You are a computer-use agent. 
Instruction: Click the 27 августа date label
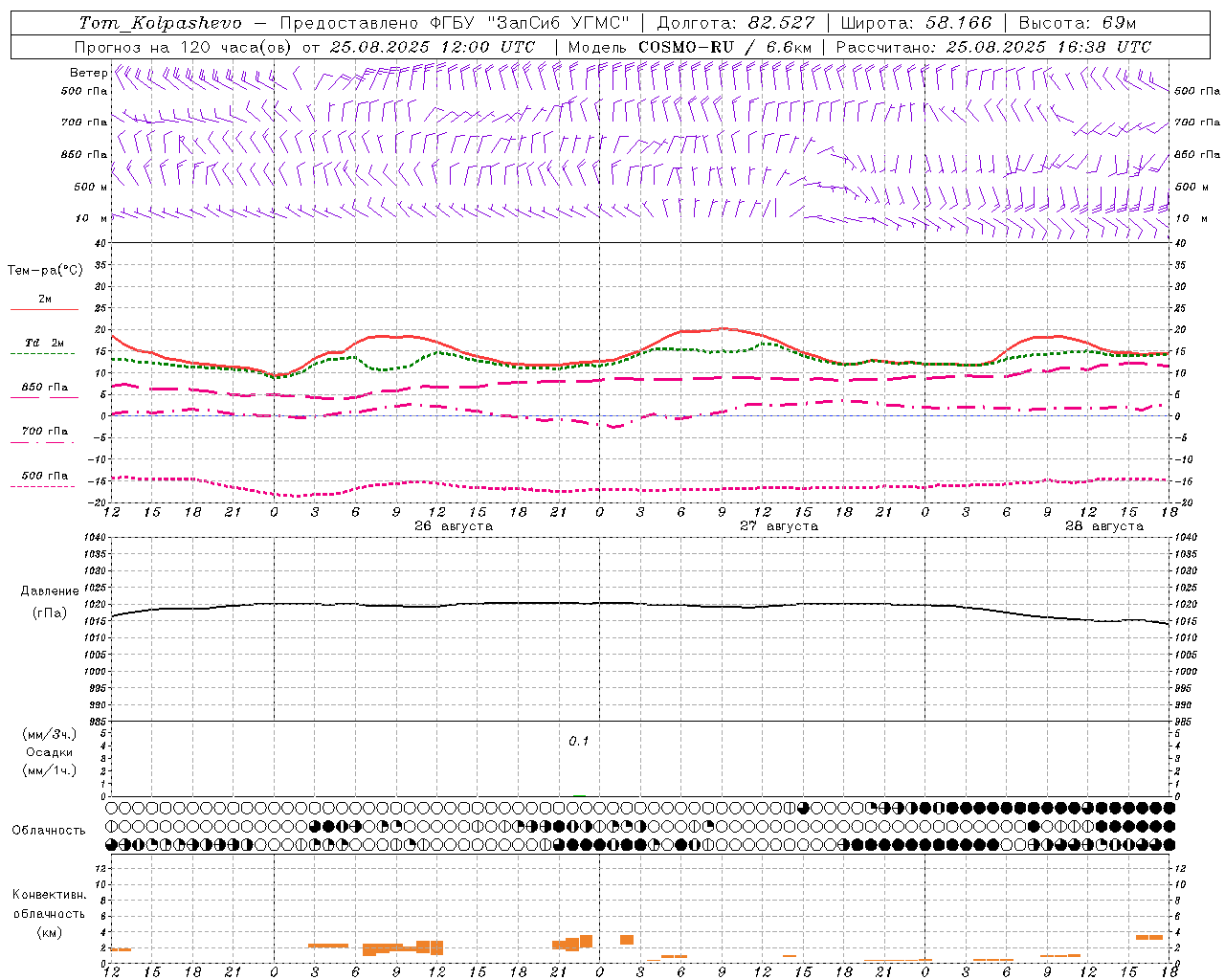(779, 526)
